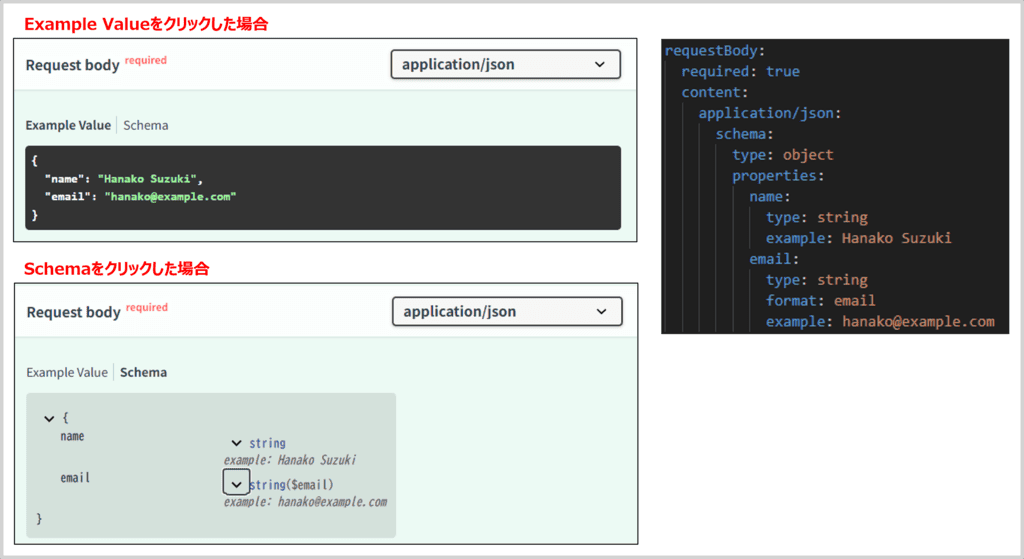Screen dimensions: 1024x559
Task: Click the "content:" YAML line
Action: pos(714,92)
